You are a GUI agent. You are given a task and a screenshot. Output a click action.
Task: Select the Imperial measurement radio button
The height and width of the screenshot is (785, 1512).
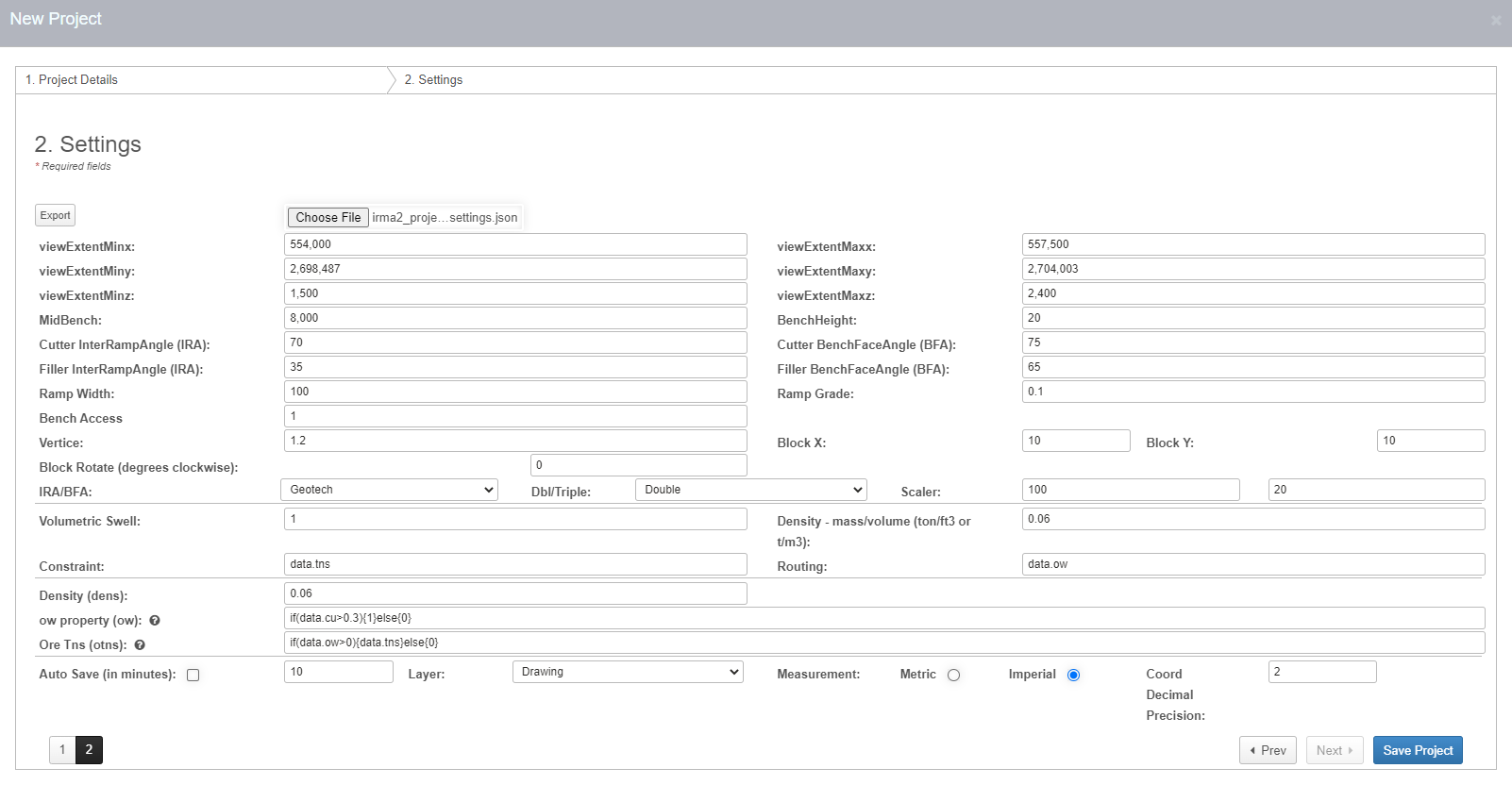(x=1073, y=675)
